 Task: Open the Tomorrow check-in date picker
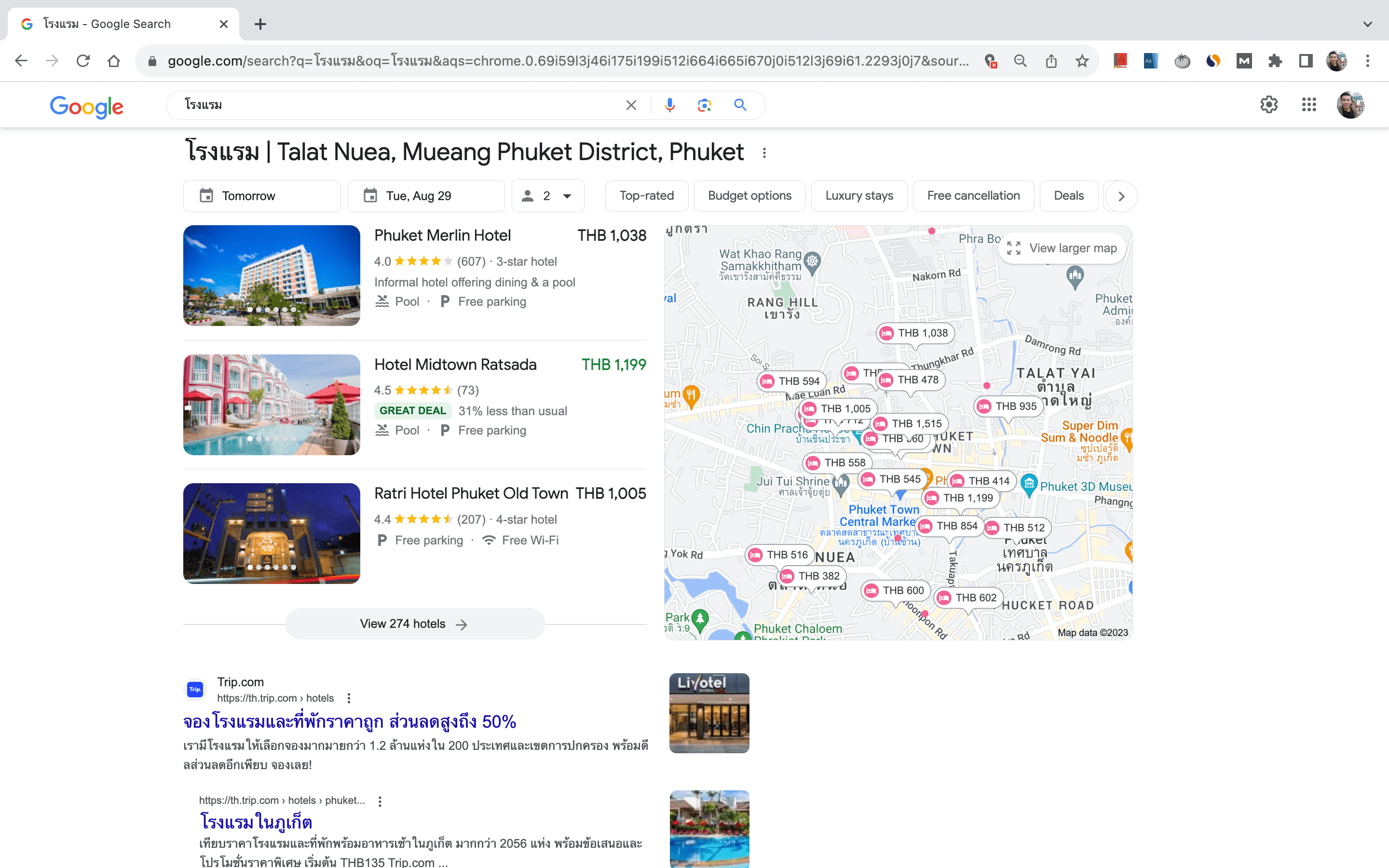(x=262, y=196)
